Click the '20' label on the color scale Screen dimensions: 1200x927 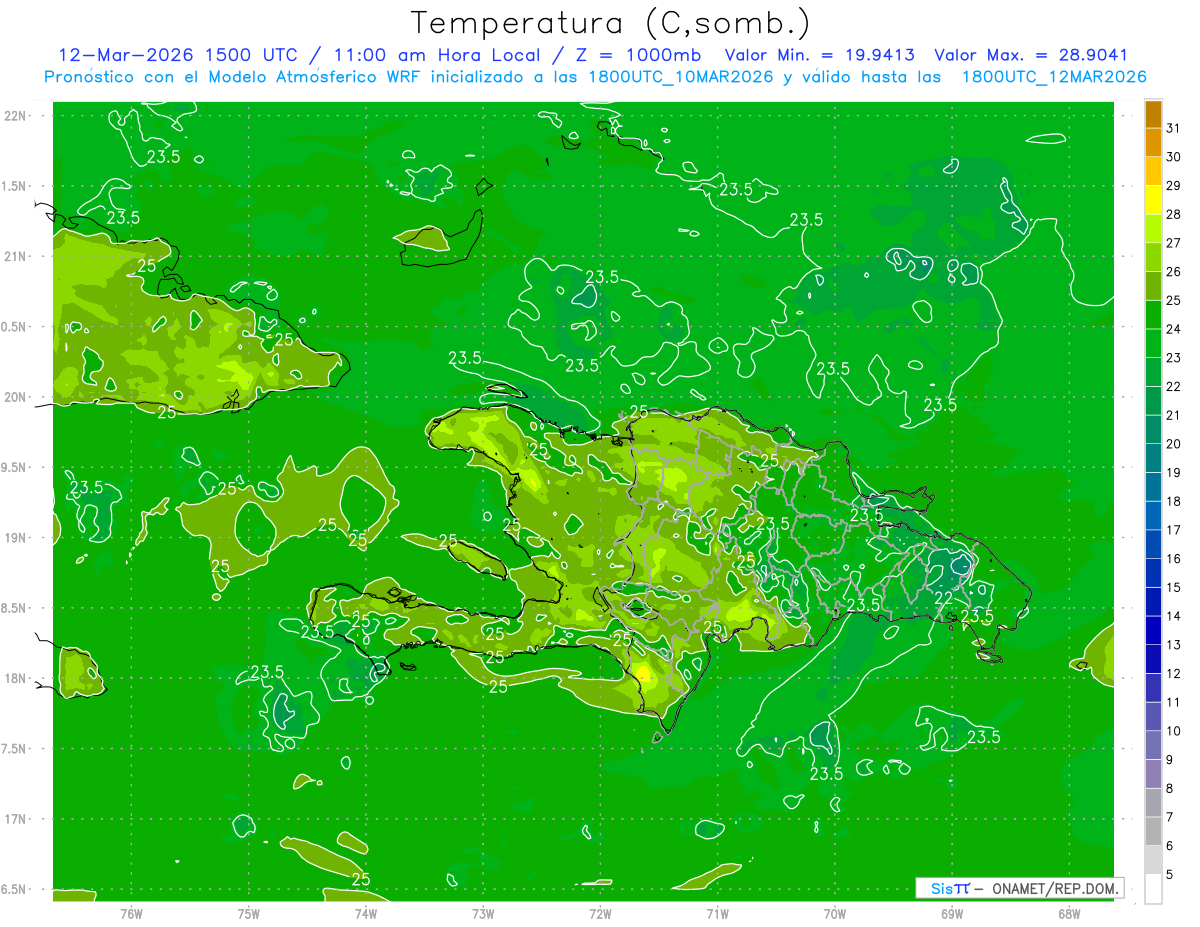point(1174,444)
